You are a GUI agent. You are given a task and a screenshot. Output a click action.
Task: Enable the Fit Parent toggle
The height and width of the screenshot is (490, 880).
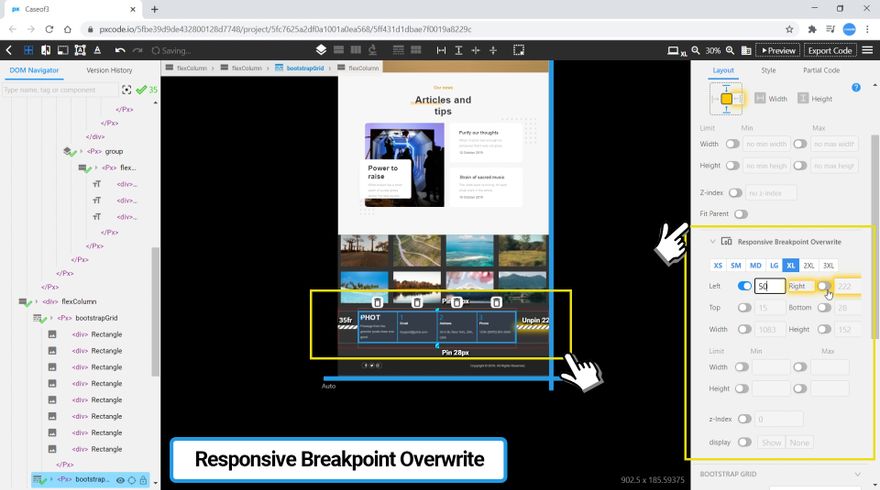pyautogui.click(x=741, y=214)
